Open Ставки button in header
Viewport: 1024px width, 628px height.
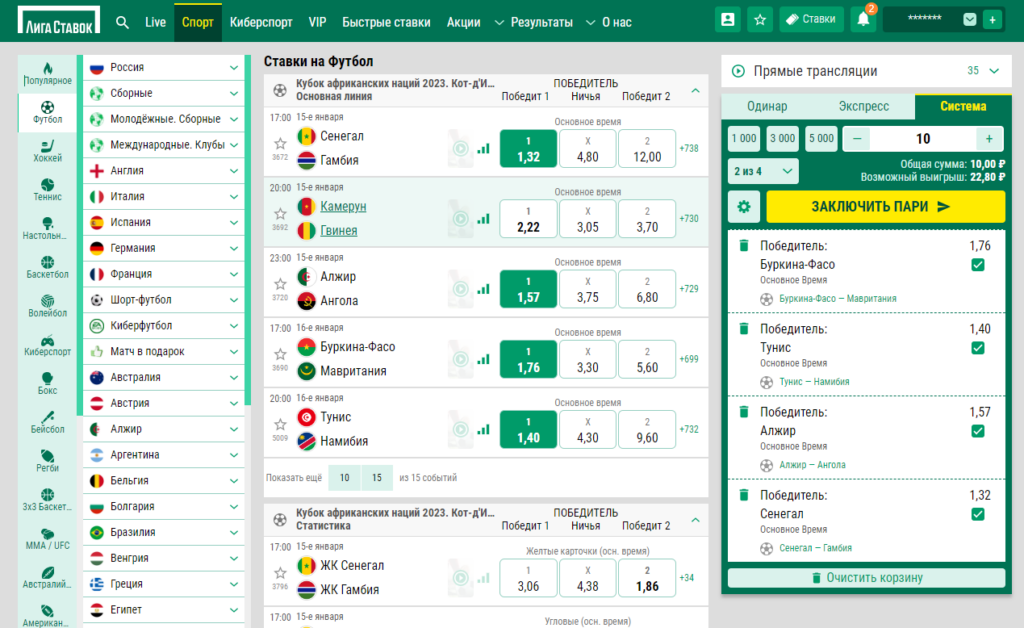point(811,20)
